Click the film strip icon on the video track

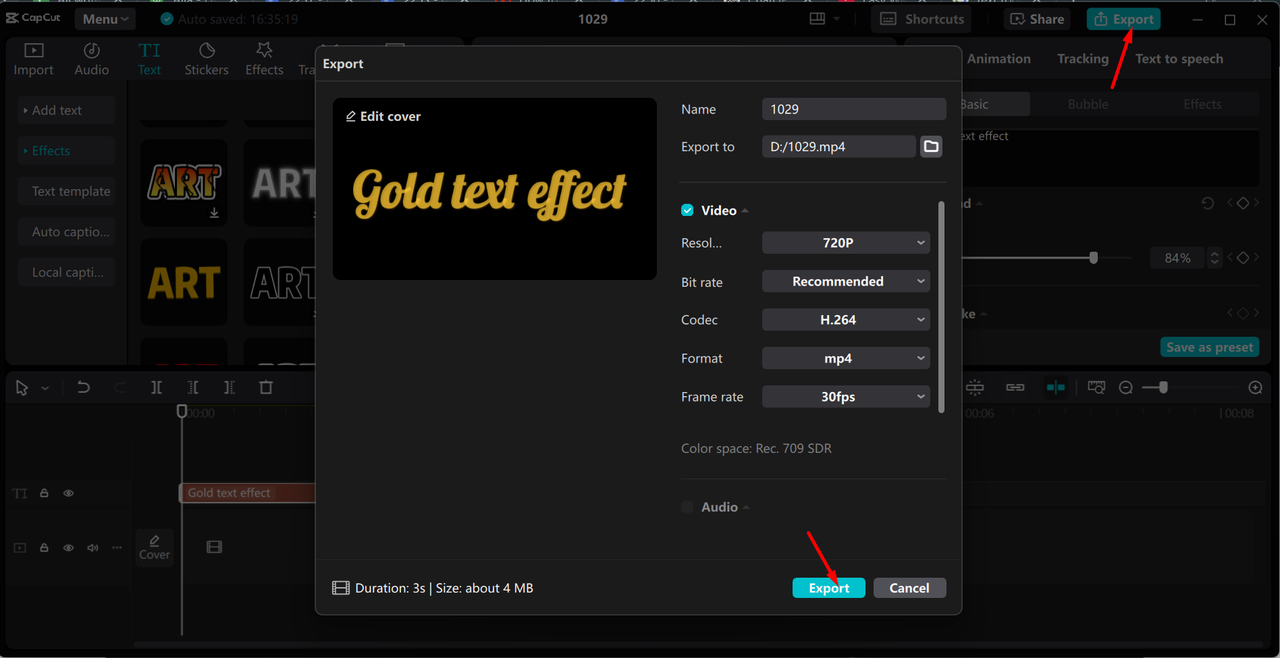pyautogui.click(x=214, y=547)
